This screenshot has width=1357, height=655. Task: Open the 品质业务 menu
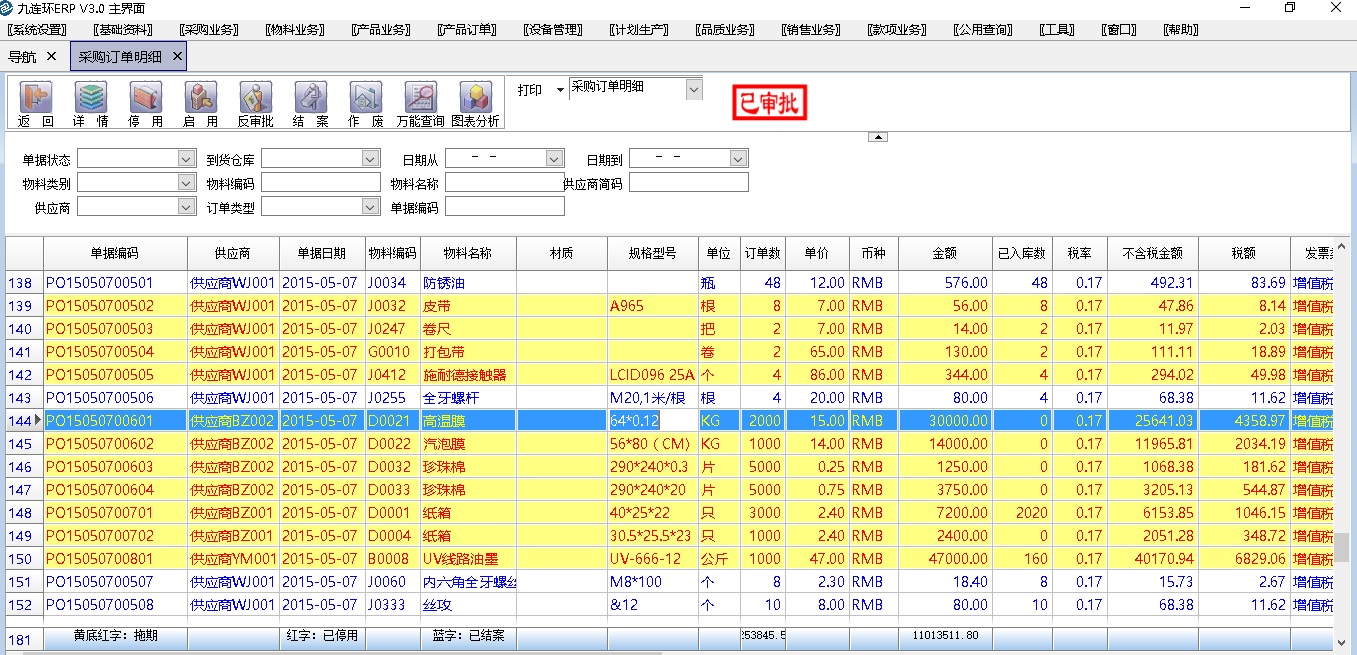click(725, 30)
